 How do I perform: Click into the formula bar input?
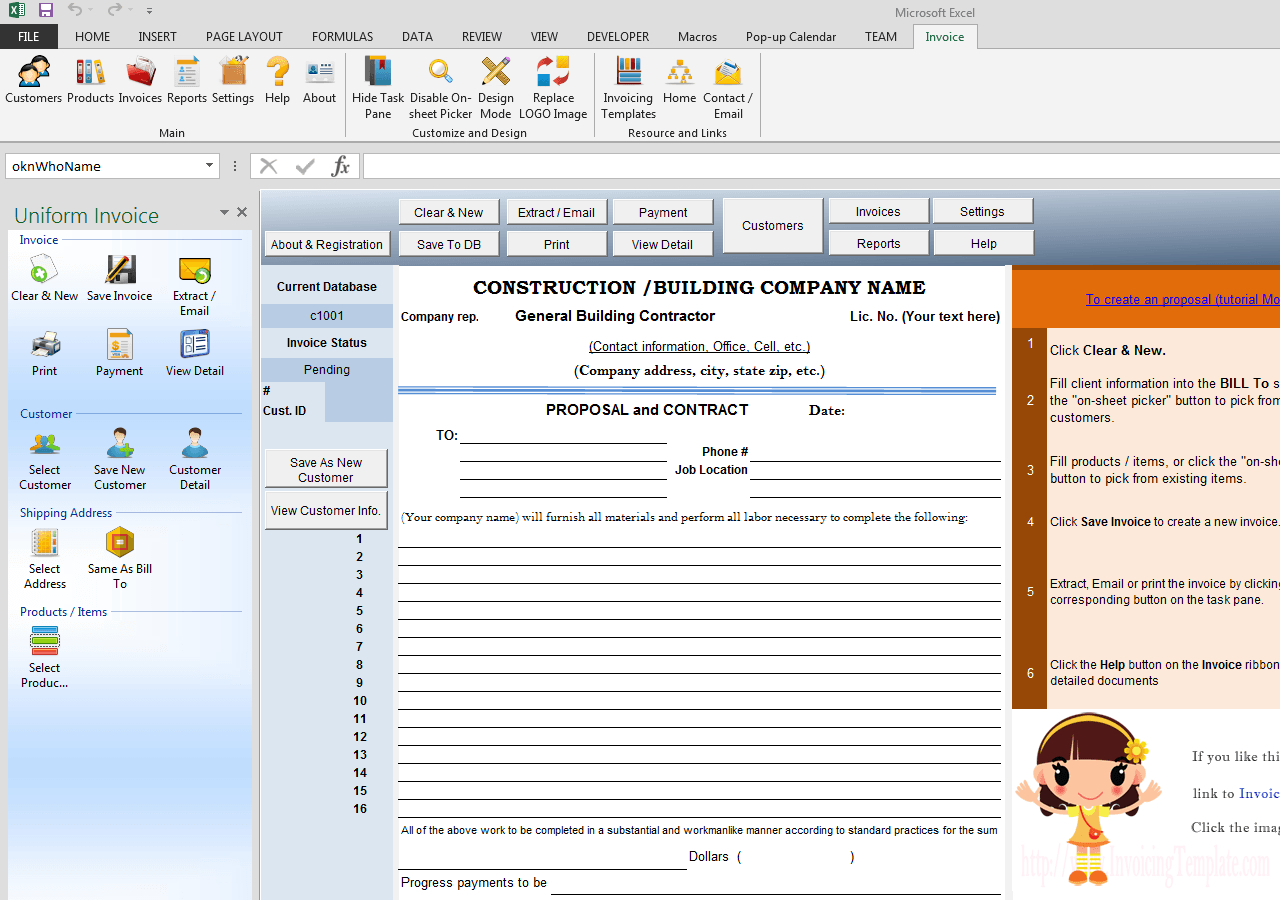pyautogui.click(x=820, y=166)
